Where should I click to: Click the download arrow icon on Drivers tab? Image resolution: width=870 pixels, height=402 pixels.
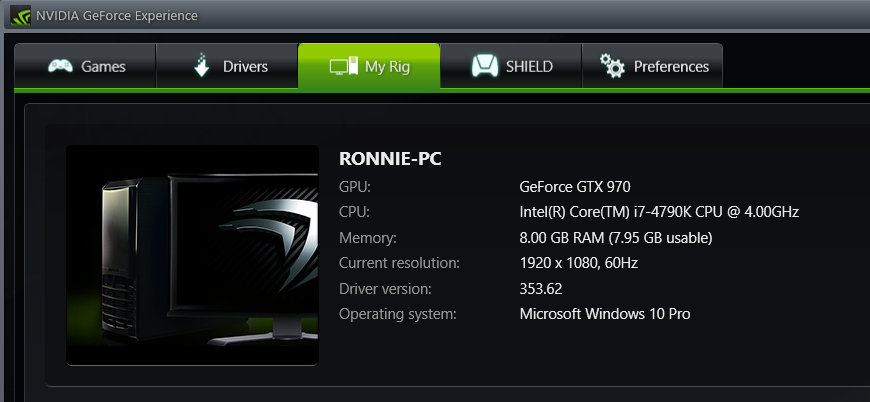coord(201,65)
